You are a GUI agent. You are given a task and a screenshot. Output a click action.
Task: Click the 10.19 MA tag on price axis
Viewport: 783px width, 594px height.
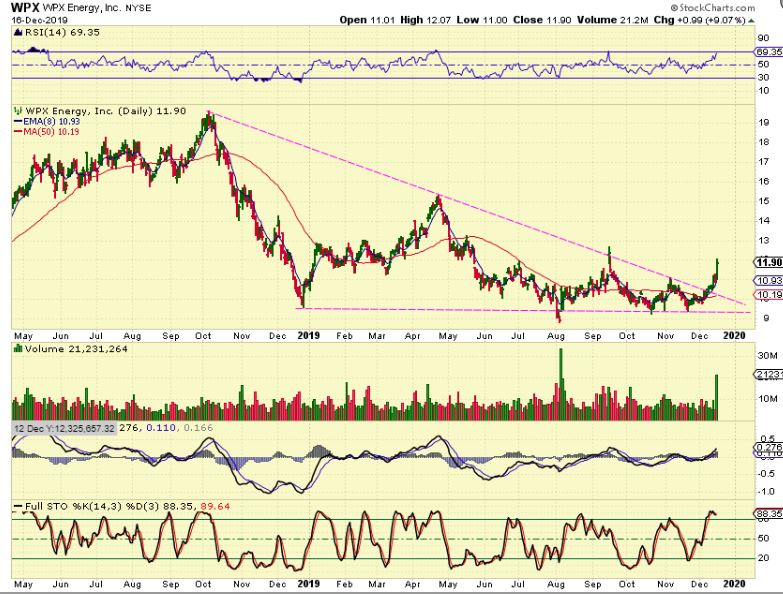click(769, 295)
